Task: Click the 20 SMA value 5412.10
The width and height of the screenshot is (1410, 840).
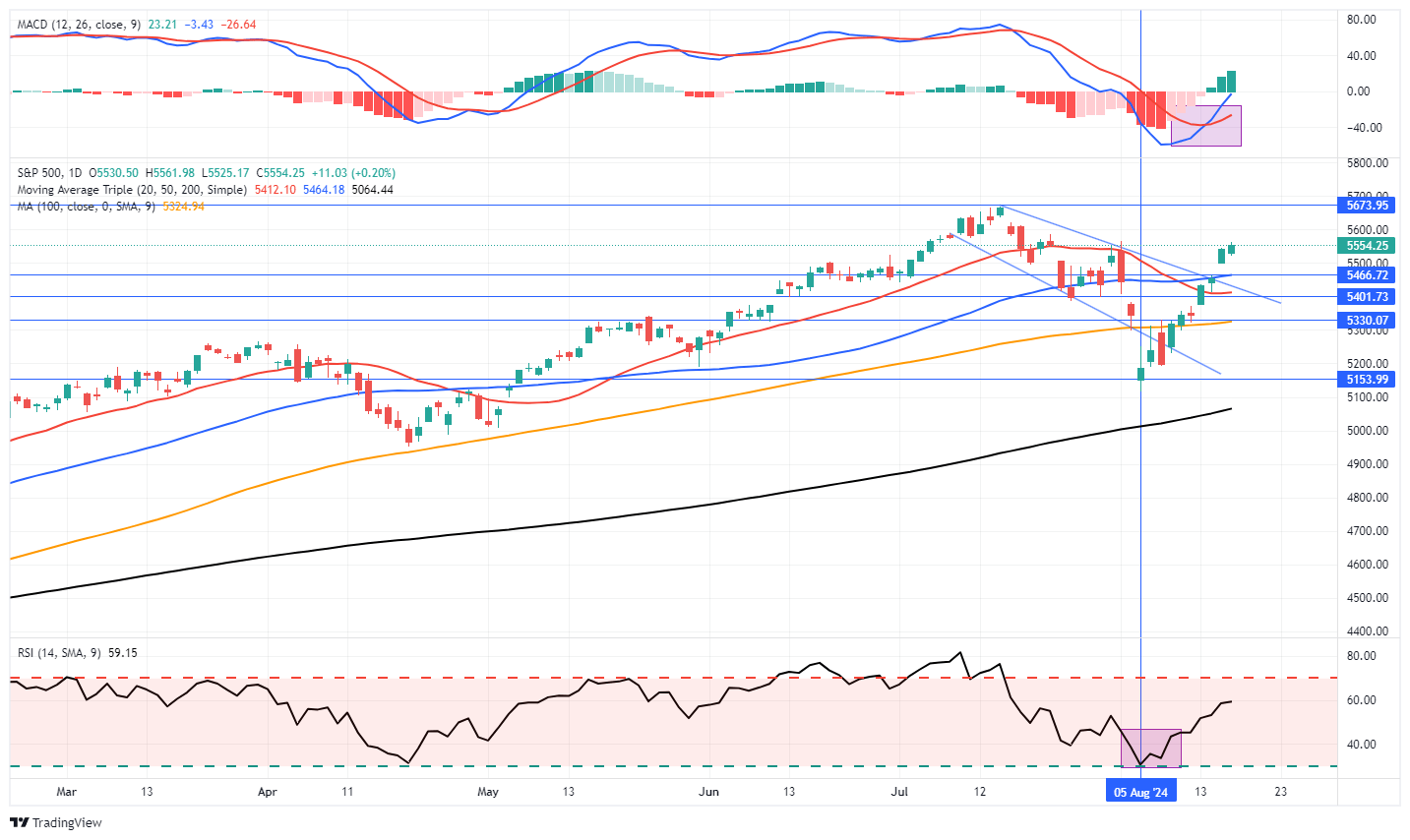Action: 275,190
